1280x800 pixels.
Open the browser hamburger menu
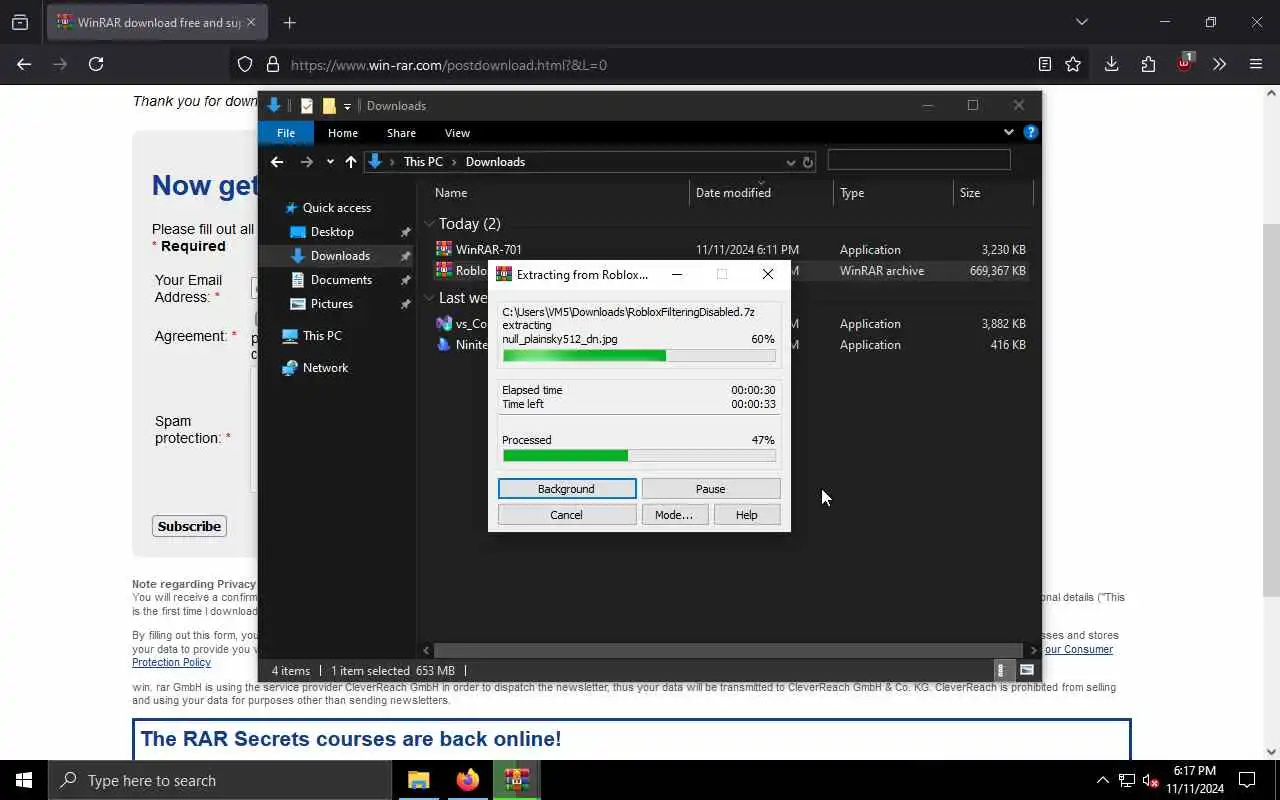[x=1256, y=64]
